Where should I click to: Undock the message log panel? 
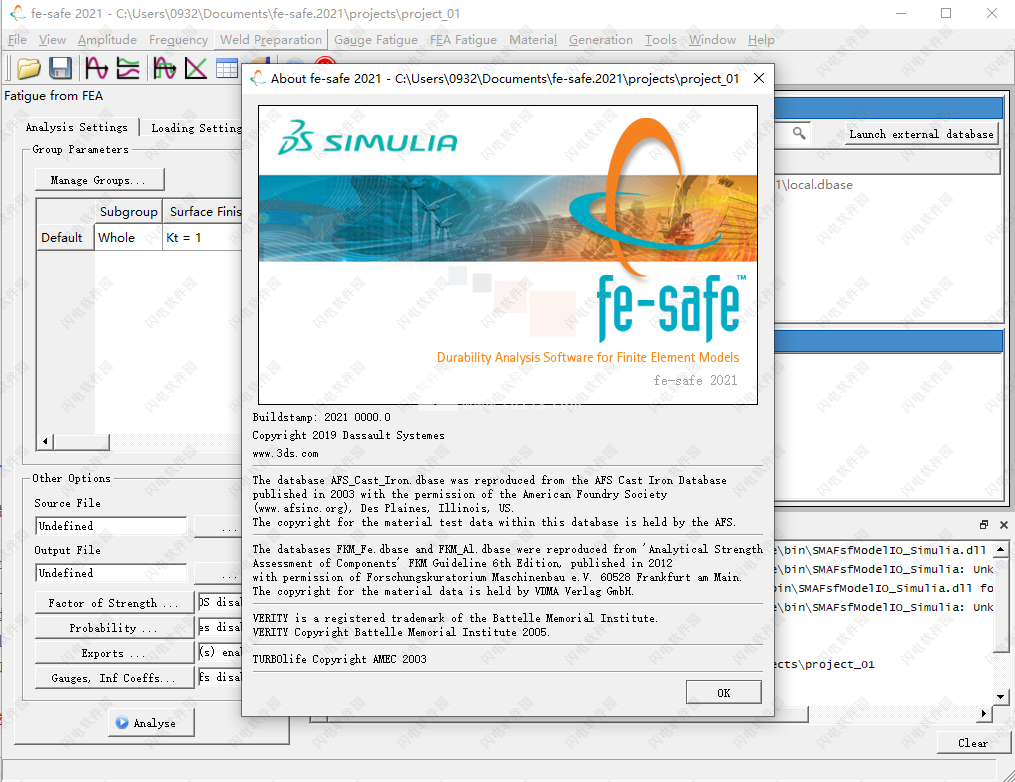point(984,524)
